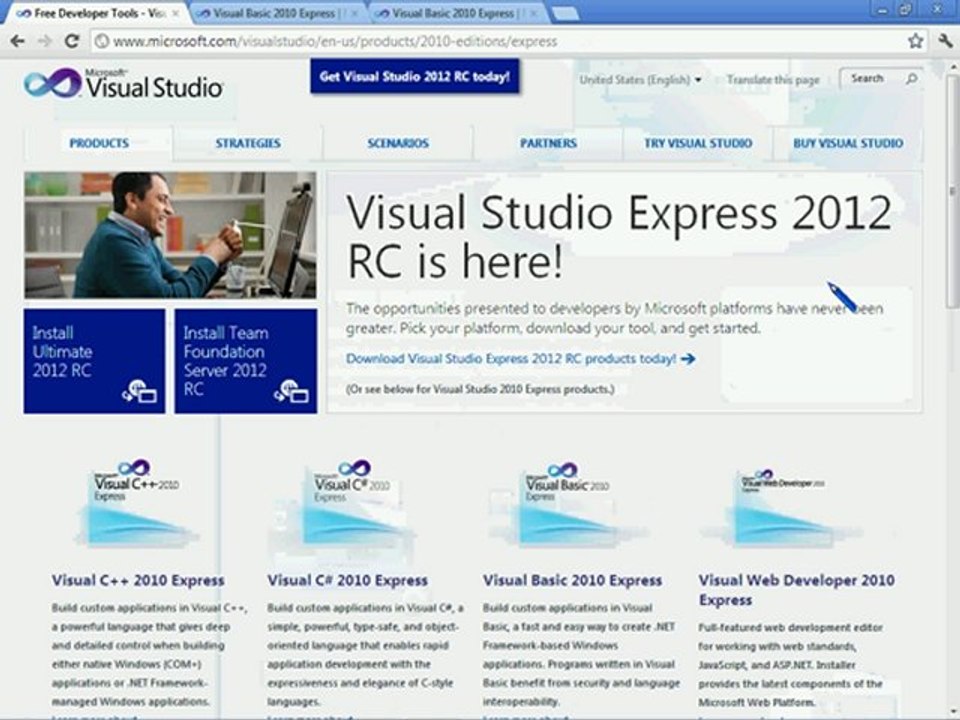Click the man at computer hero photo
This screenshot has height=720, width=960.
(170, 235)
